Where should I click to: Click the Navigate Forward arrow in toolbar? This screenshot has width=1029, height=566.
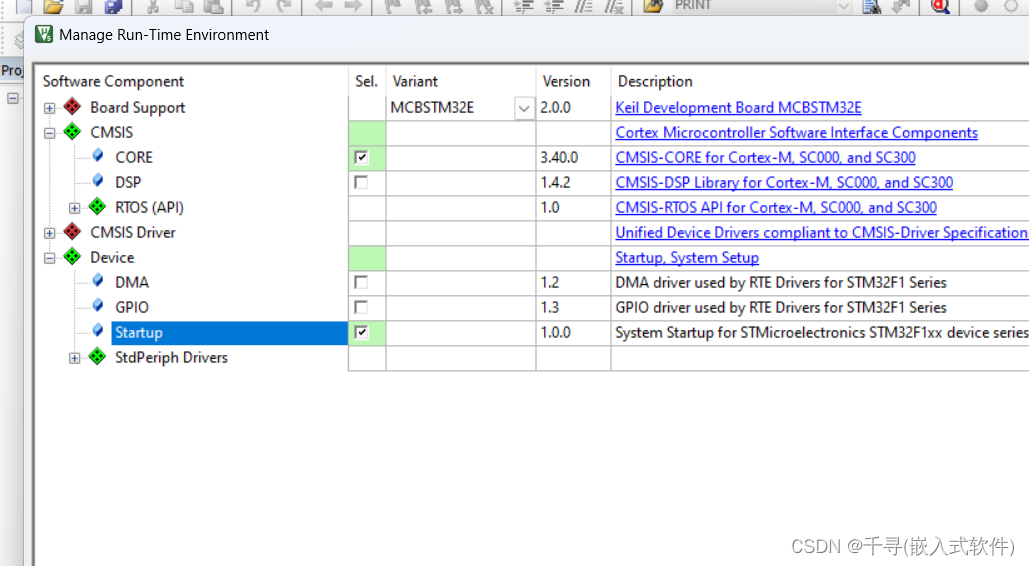coord(353,7)
